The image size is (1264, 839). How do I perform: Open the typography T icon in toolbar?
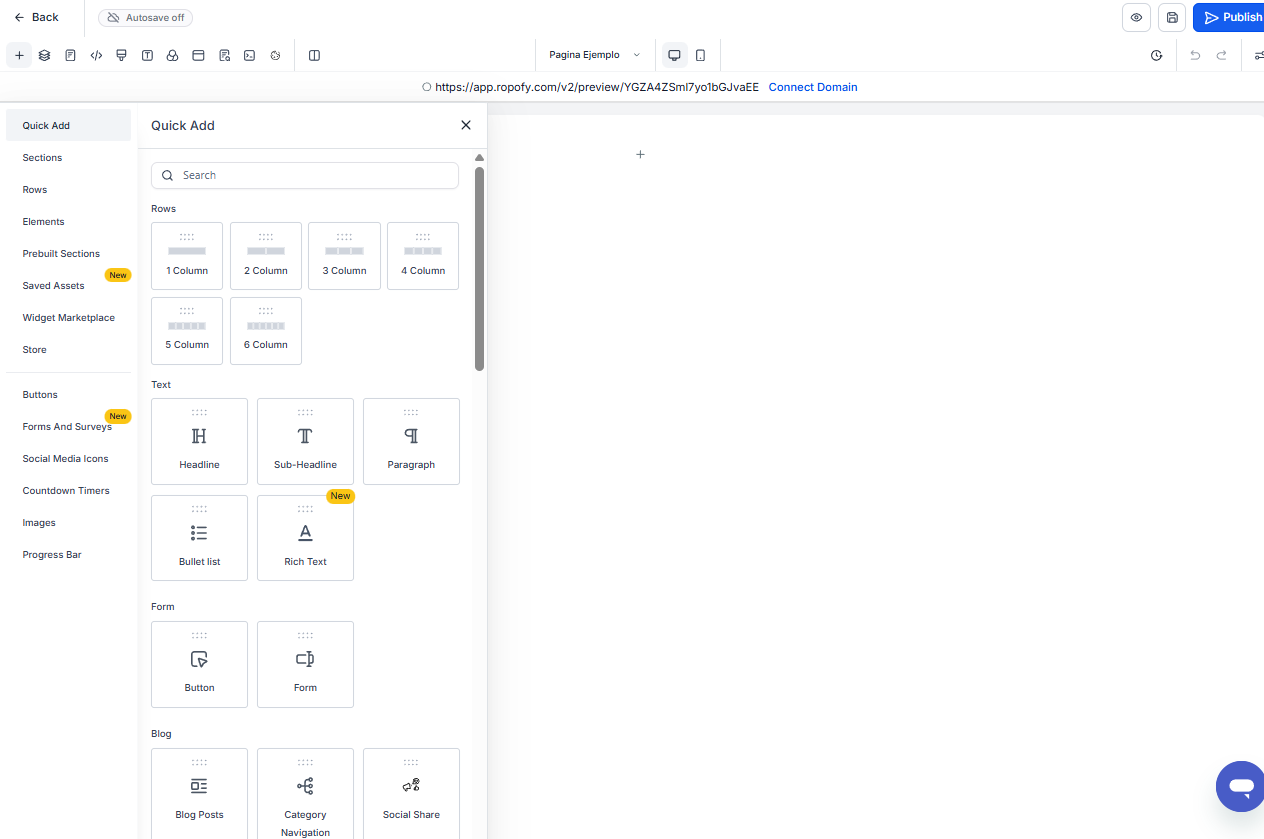tap(147, 56)
